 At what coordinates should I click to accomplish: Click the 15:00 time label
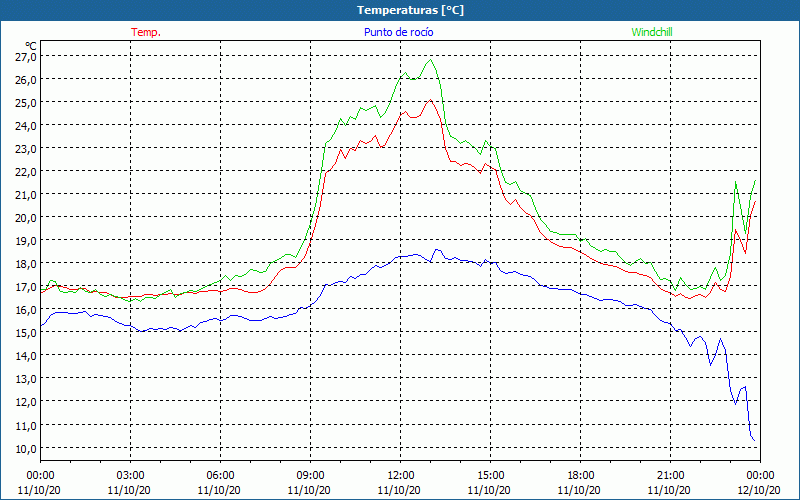tap(490, 476)
